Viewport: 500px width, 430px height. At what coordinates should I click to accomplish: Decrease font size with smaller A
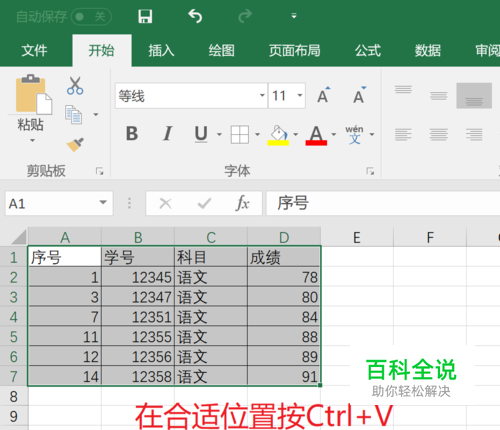coord(359,95)
